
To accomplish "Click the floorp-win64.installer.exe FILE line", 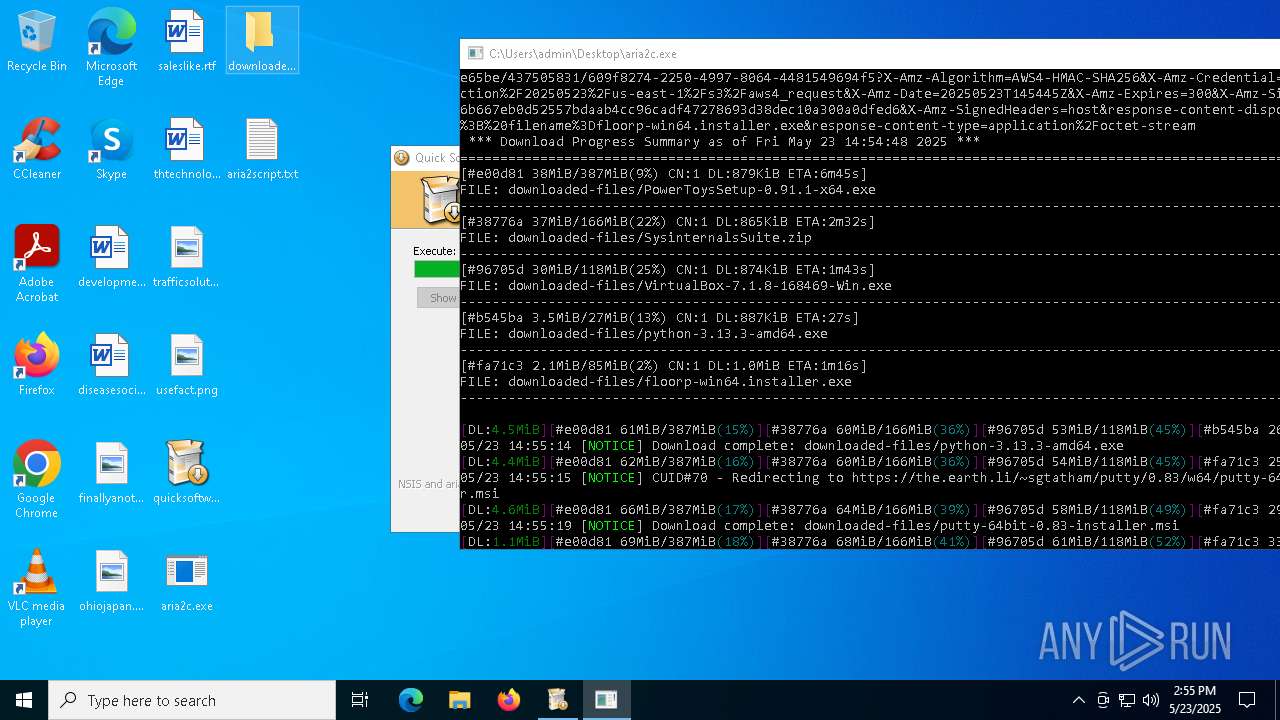I will (656, 382).
